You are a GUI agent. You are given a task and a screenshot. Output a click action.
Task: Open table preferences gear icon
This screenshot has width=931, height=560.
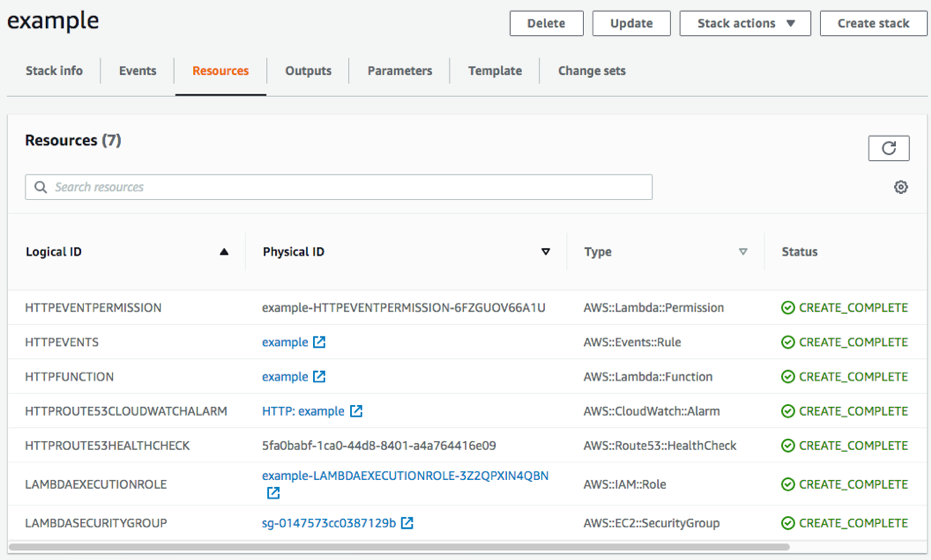pos(900,187)
